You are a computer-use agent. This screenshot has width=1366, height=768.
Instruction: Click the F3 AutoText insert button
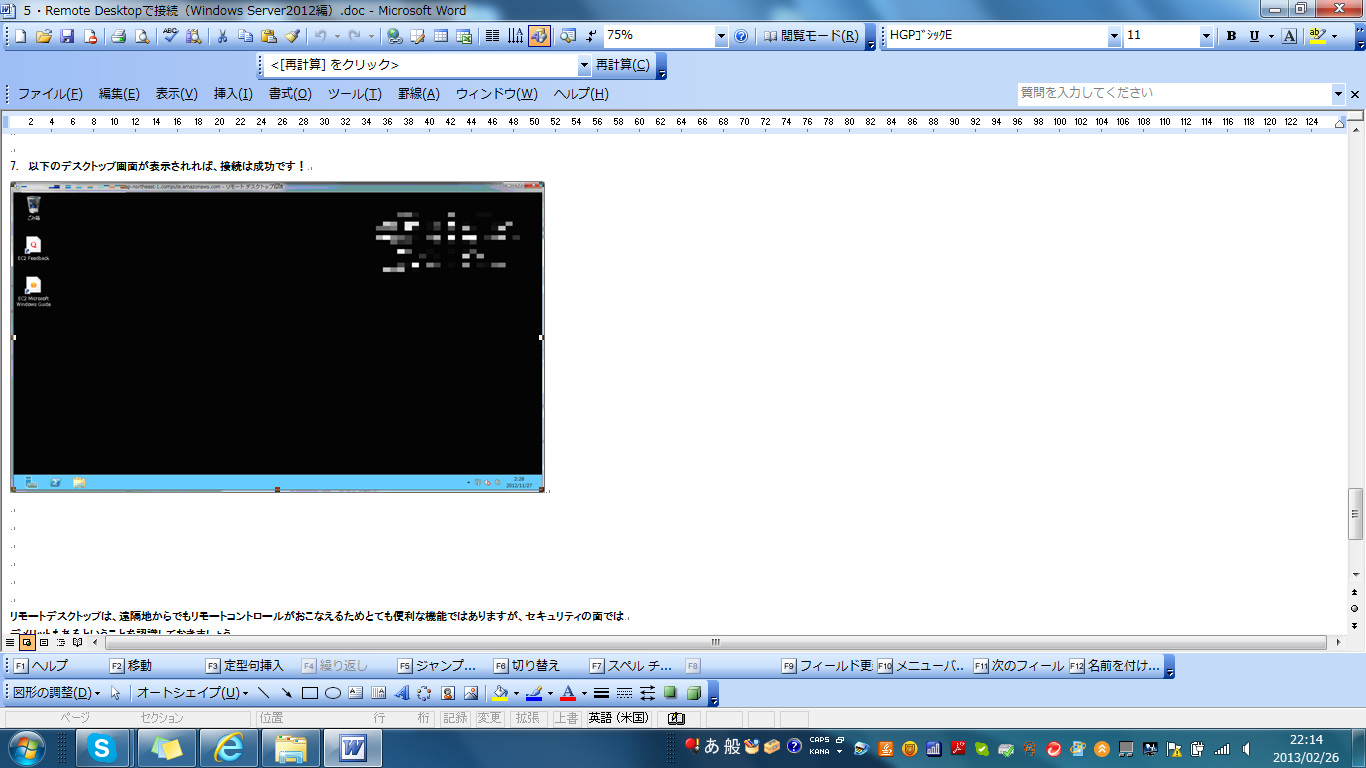click(246, 666)
